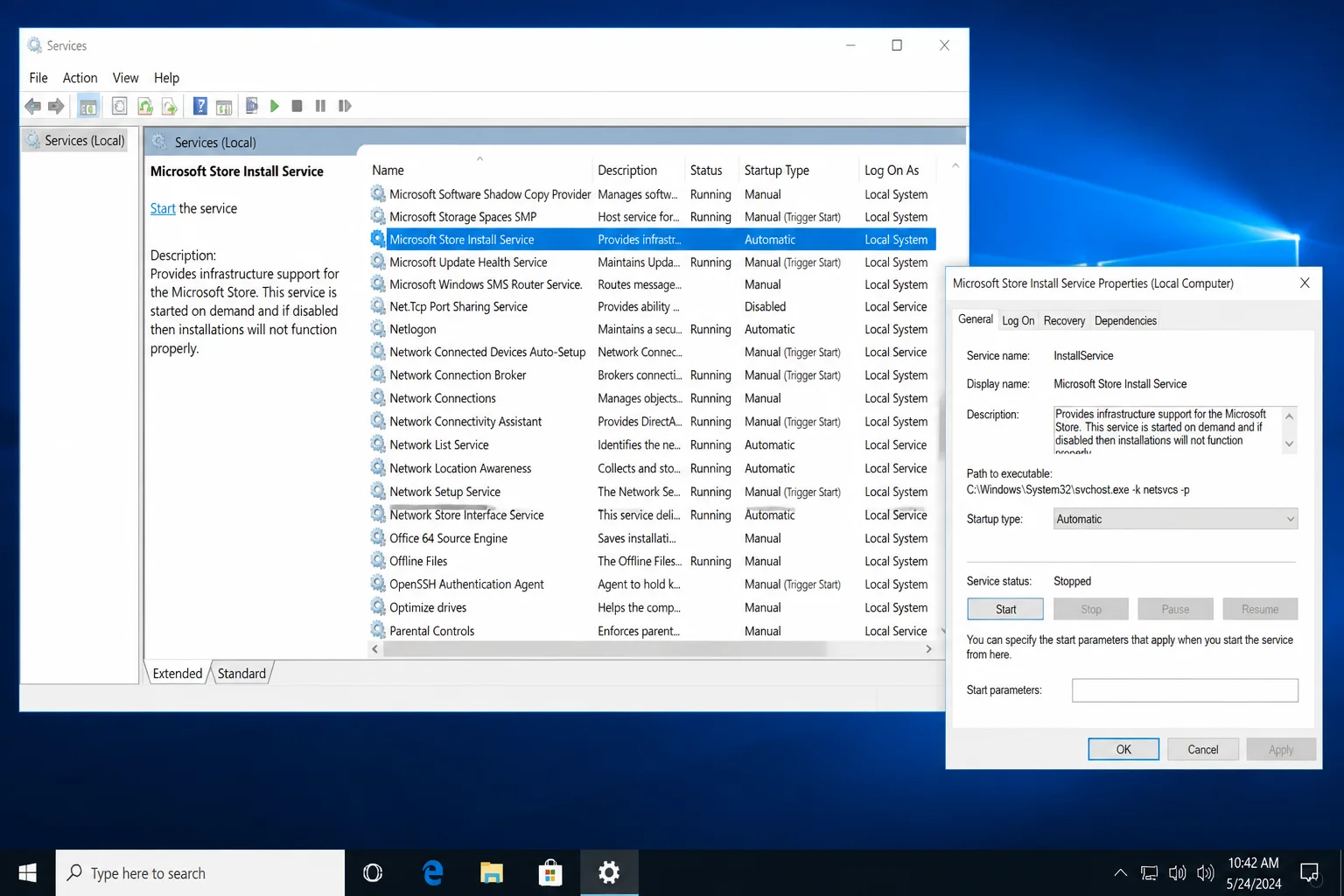Click OK in the Properties dialog
This screenshot has height=896, width=1344.
point(1123,749)
